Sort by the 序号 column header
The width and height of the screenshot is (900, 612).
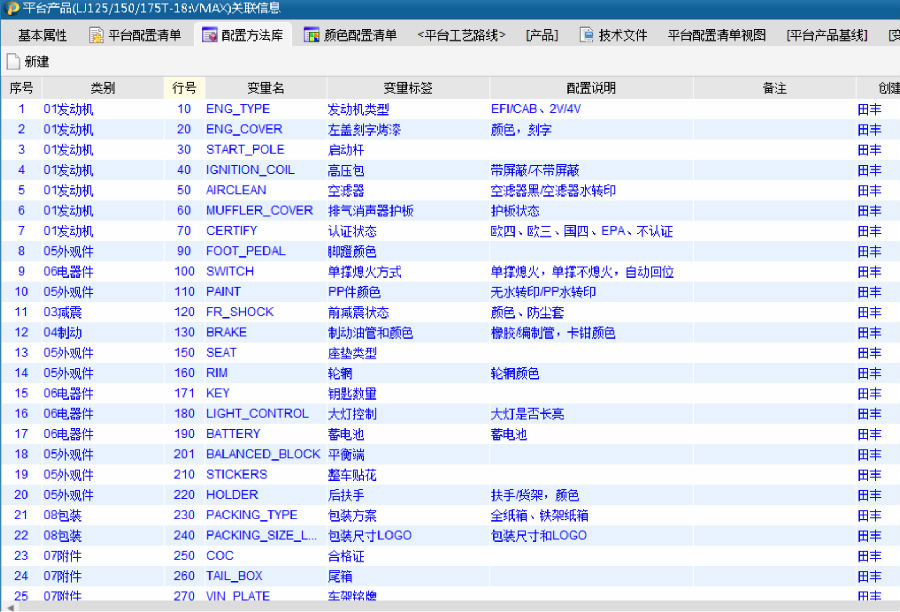pos(21,88)
